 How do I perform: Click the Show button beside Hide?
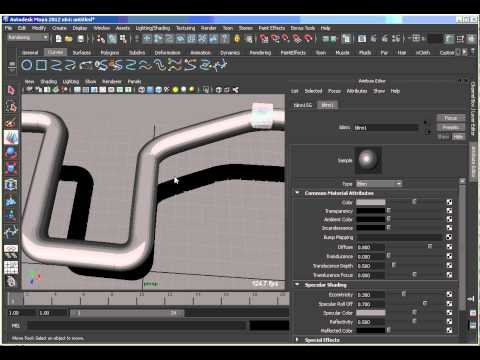click(443, 137)
